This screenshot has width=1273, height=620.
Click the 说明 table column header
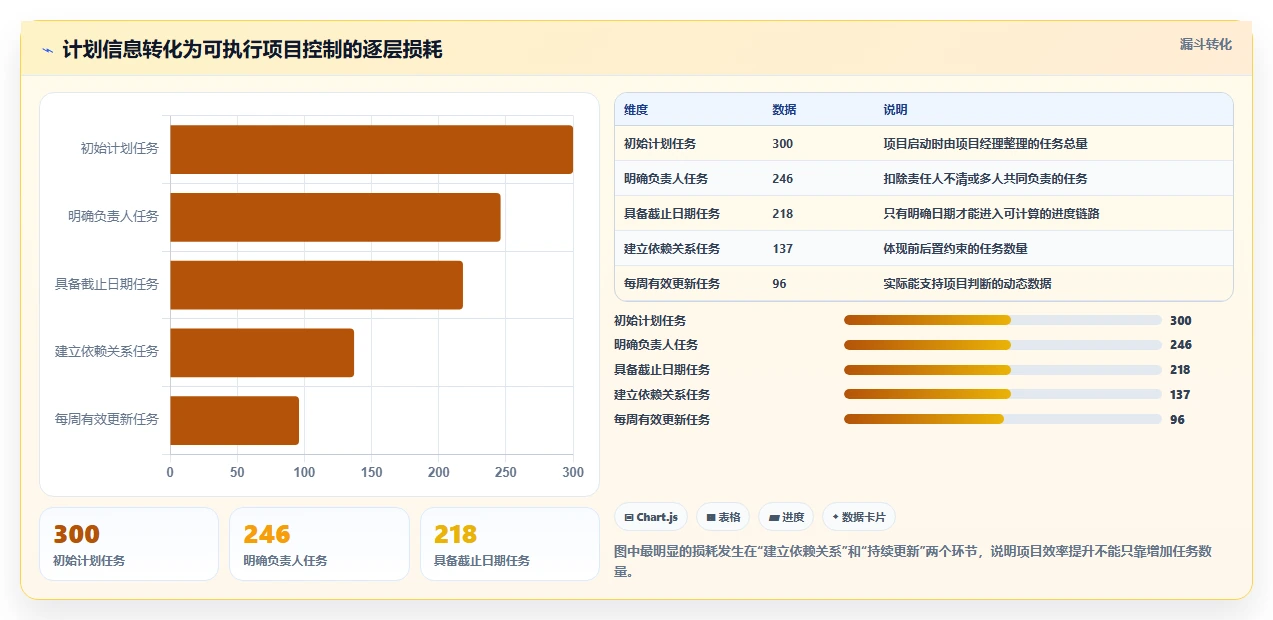(896, 110)
